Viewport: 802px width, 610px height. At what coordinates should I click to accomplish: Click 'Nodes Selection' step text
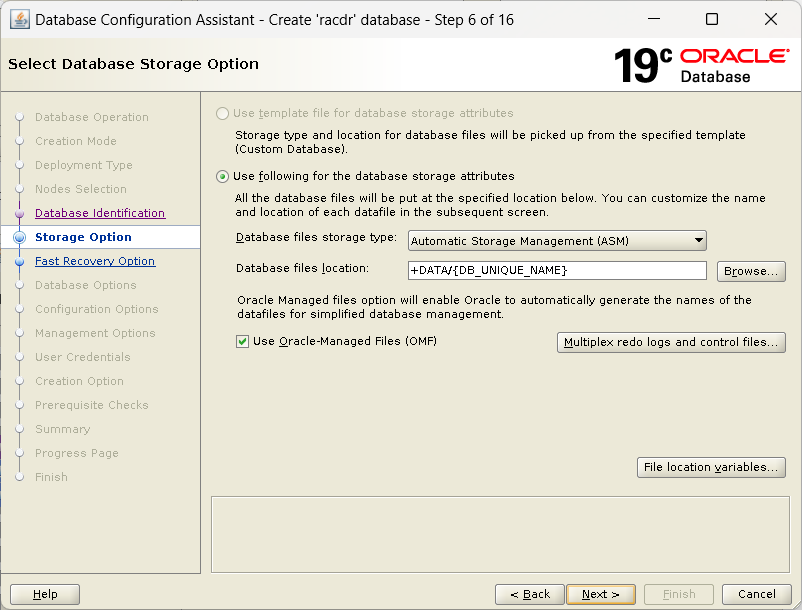81,189
